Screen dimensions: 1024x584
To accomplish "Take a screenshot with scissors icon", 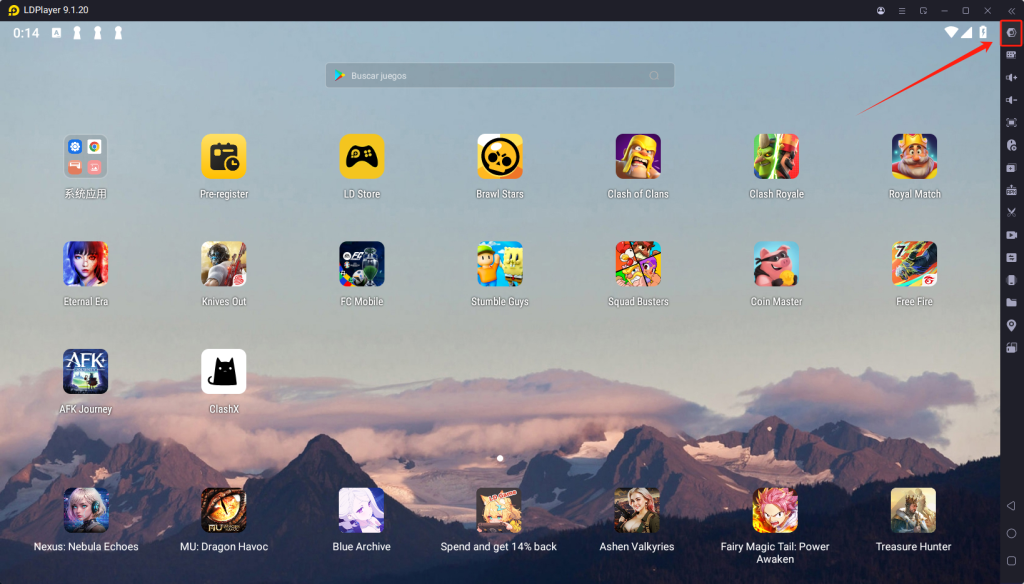I will tap(1011, 212).
